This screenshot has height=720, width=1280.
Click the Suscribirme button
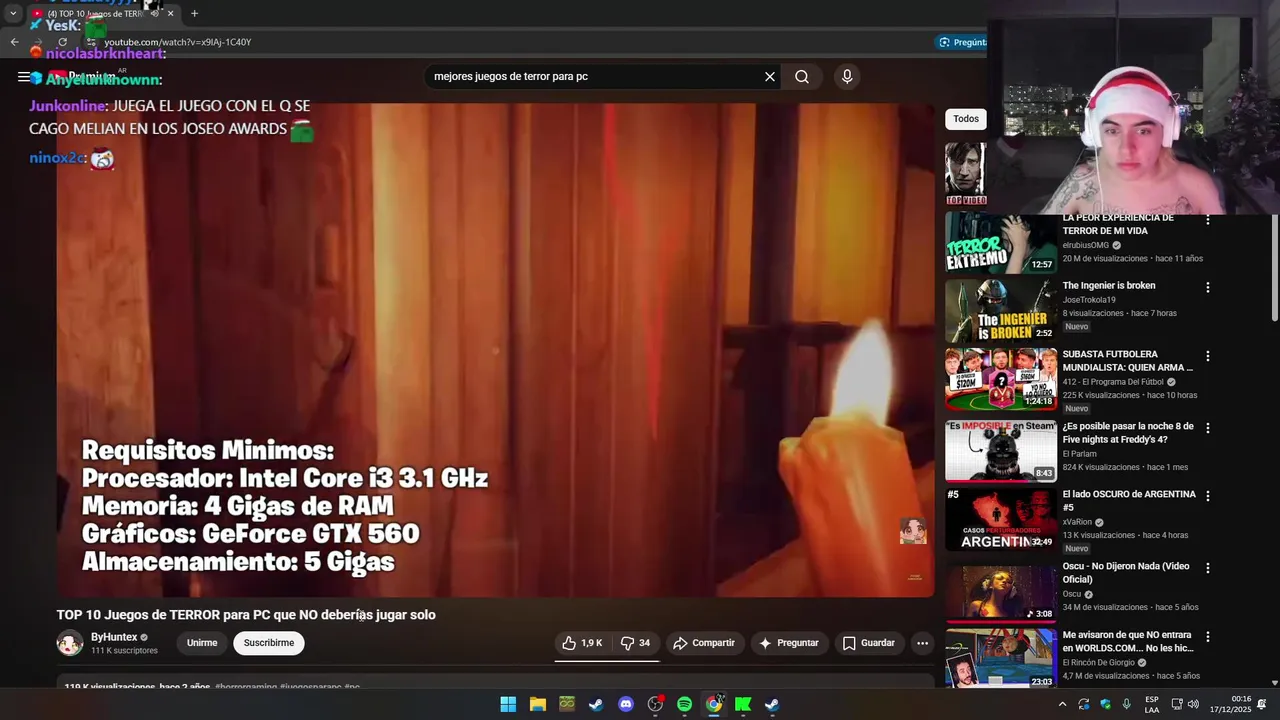tap(269, 643)
